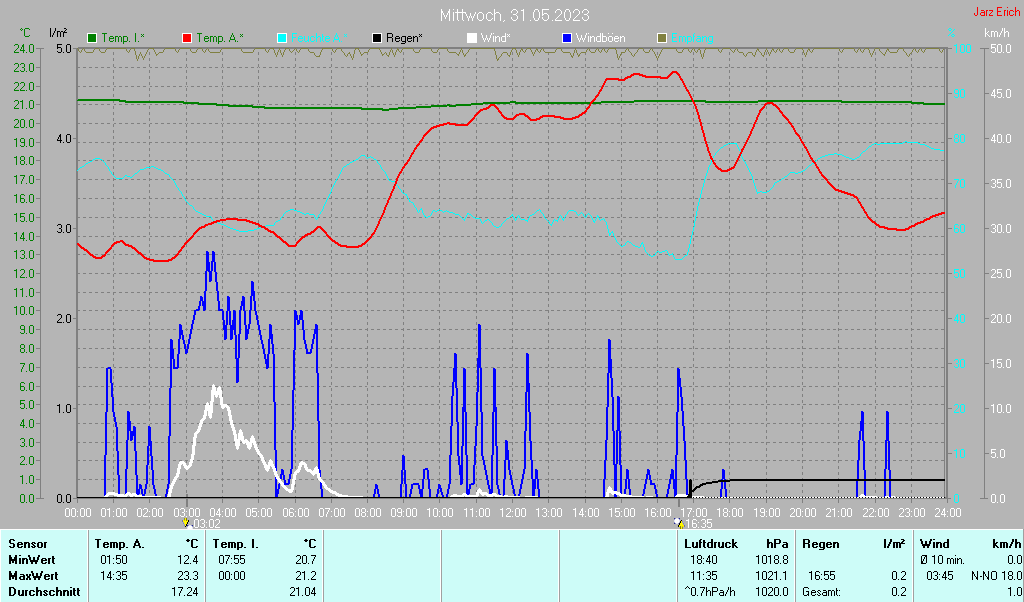Screen dimensions: 1024x602
Task: Click the Wind column header in table
Action: click(935, 544)
